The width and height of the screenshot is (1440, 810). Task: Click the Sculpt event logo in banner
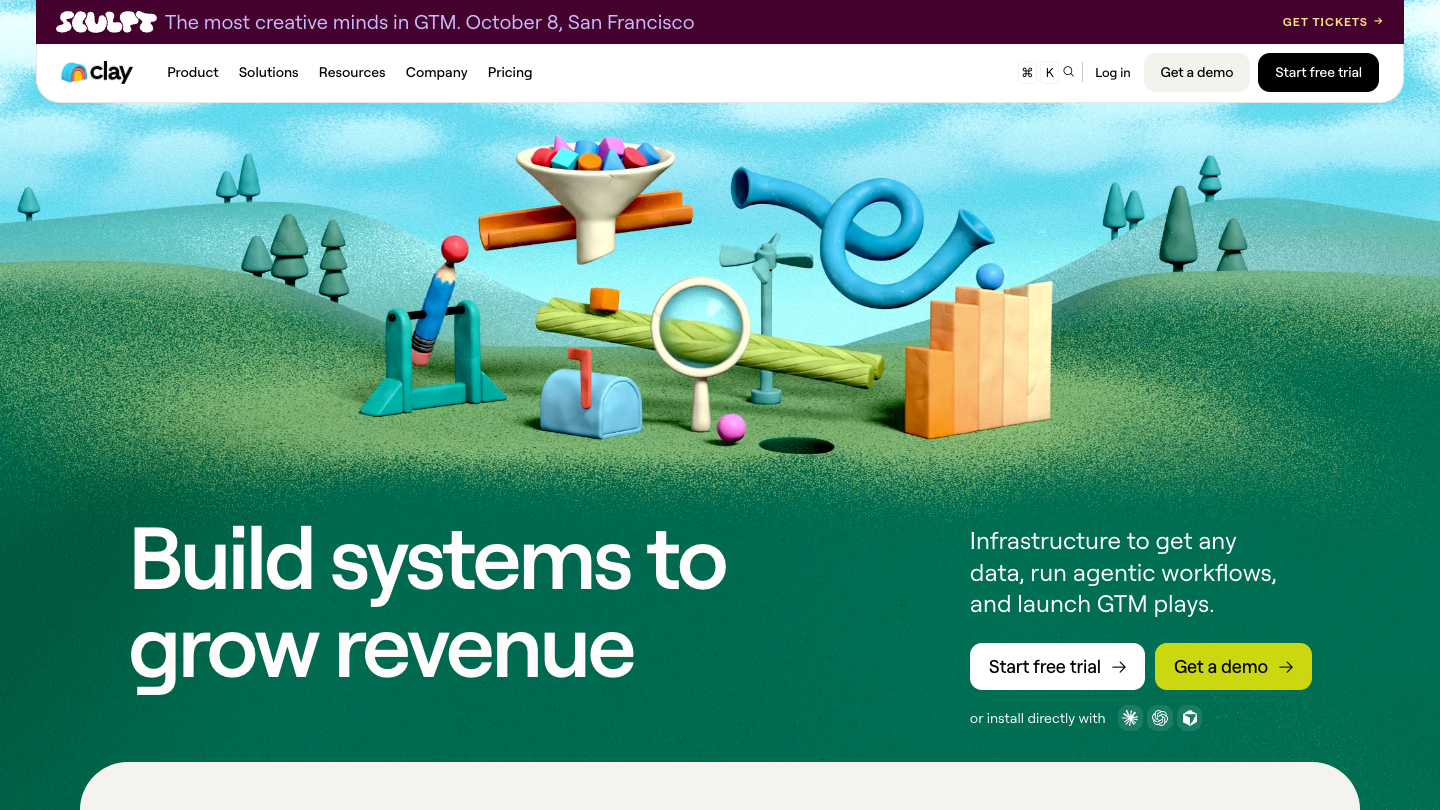coord(107,22)
